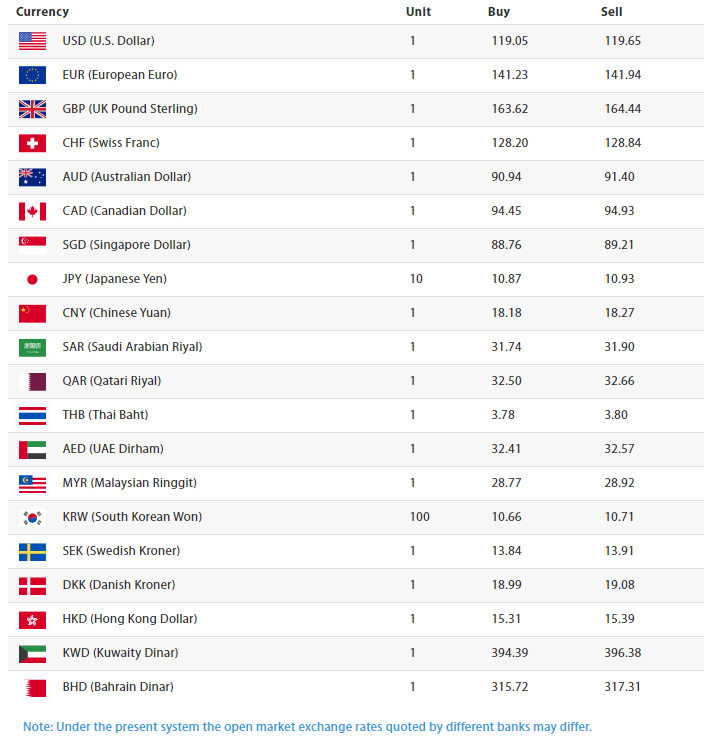This screenshot has width=704, height=738.
Task: Click the USA flag icon
Action: coord(32,41)
